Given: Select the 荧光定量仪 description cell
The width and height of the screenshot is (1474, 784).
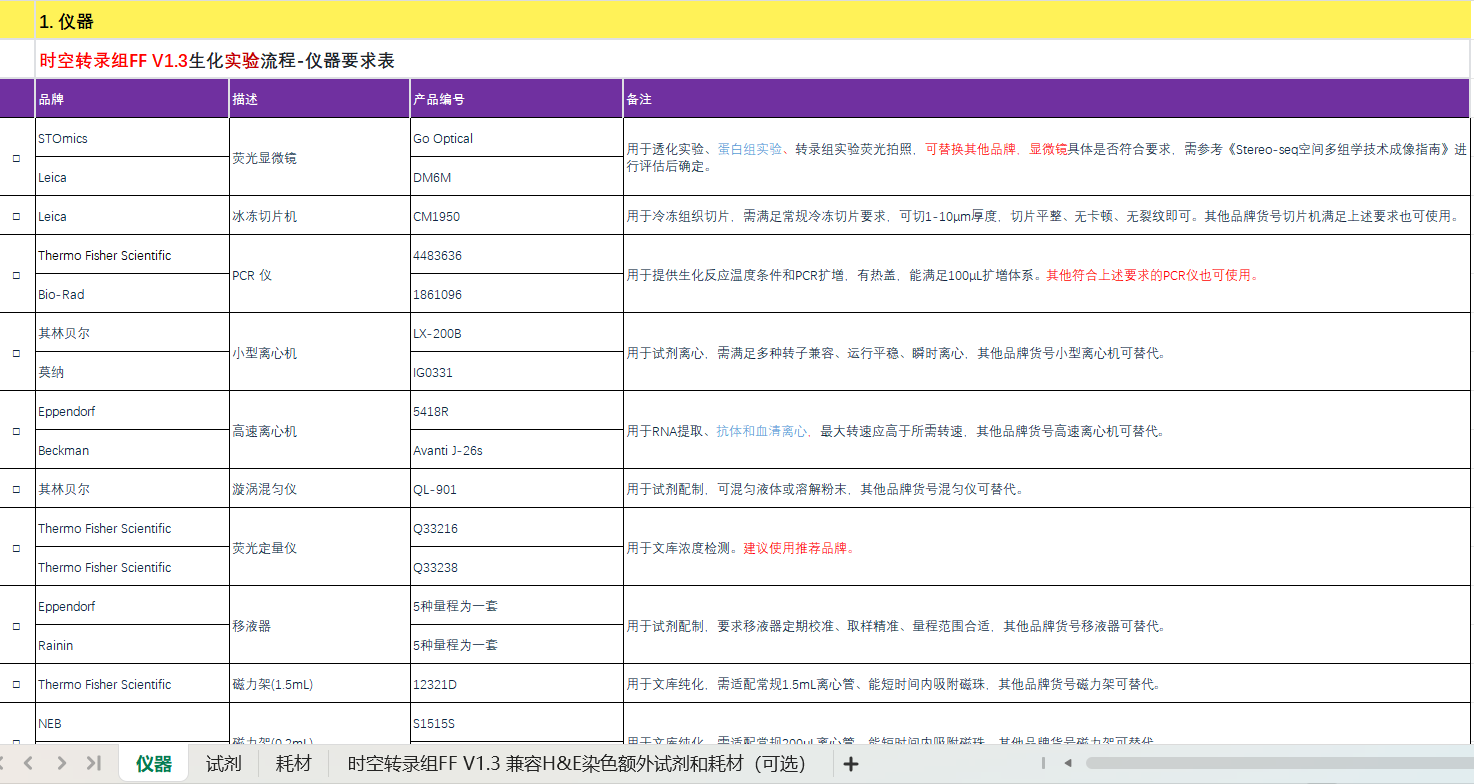Looking at the screenshot, I should [320, 548].
